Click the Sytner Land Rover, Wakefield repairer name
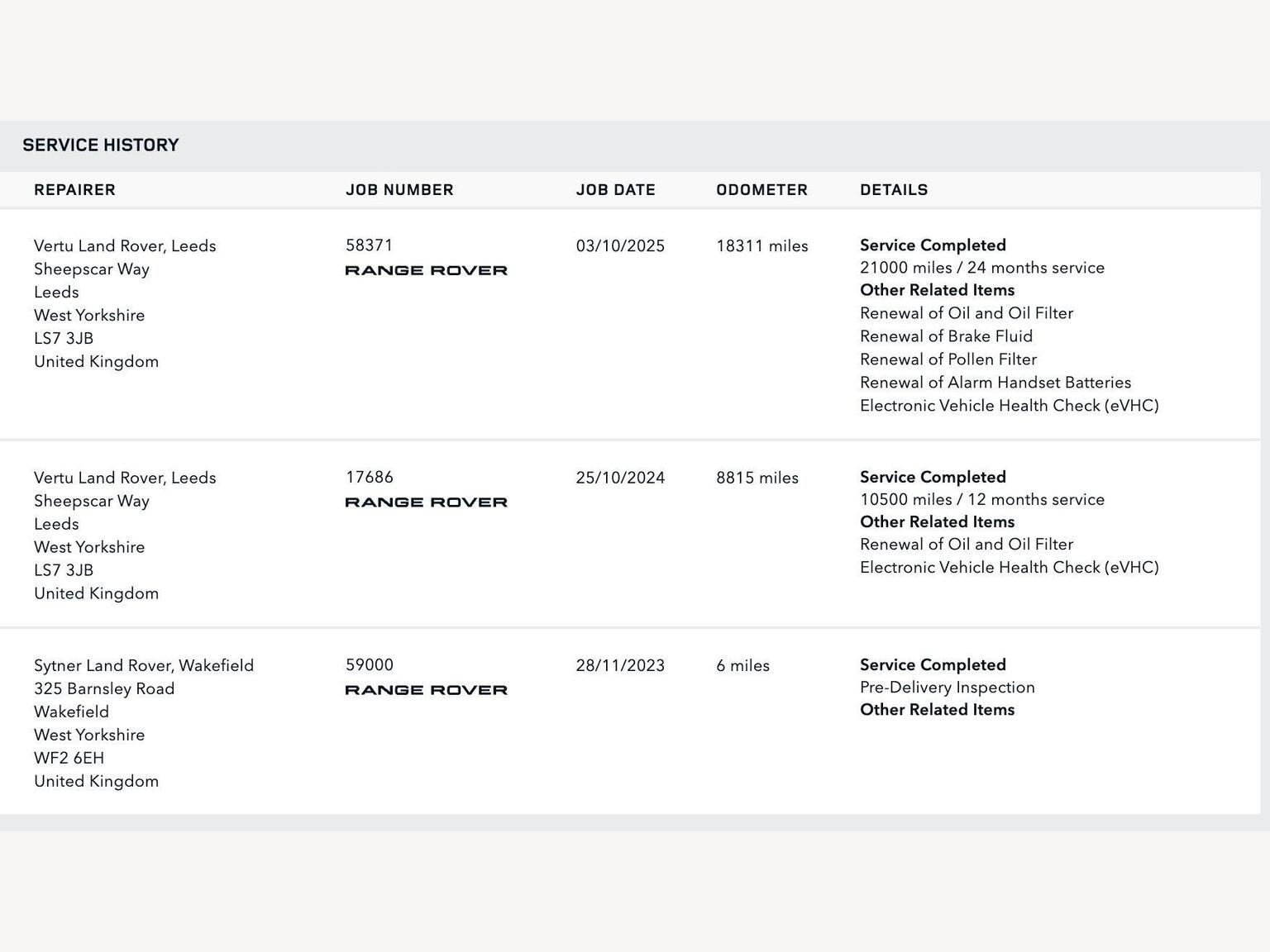The image size is (1270, 952). (x=144, y=666)
